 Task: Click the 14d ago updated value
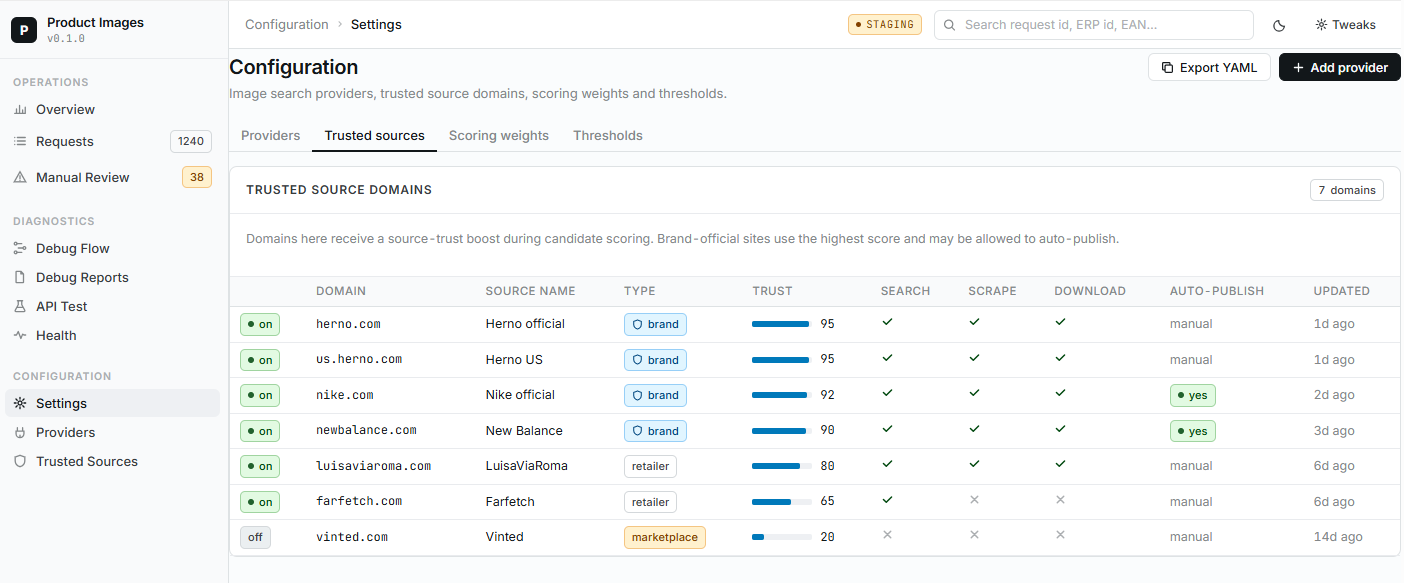[x=1338, y=537]
